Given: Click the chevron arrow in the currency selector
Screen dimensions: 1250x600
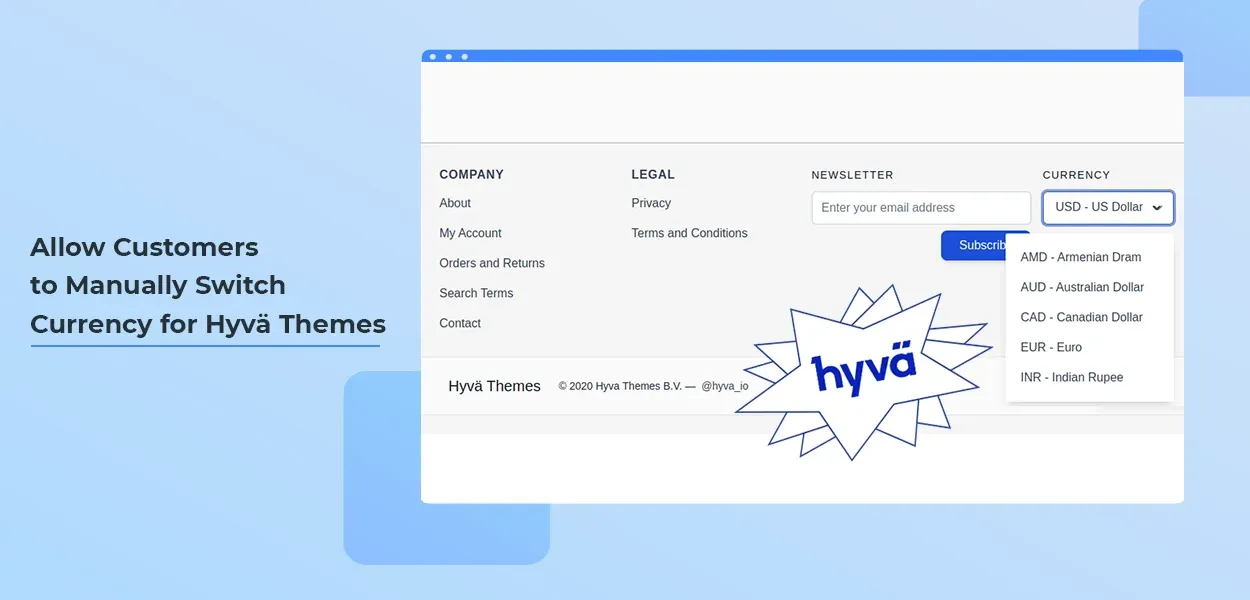Looking at the screenshot, I should pos(1157,208).
